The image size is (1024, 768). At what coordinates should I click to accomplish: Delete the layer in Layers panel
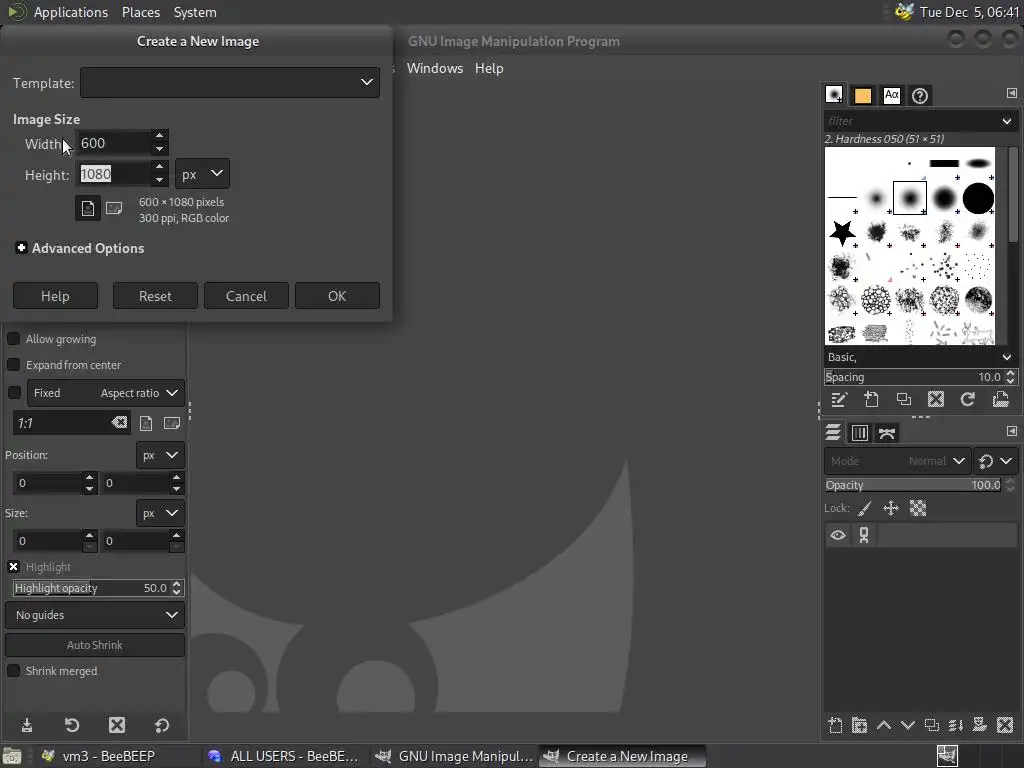pyautogui.click(x=1005, y=725)
